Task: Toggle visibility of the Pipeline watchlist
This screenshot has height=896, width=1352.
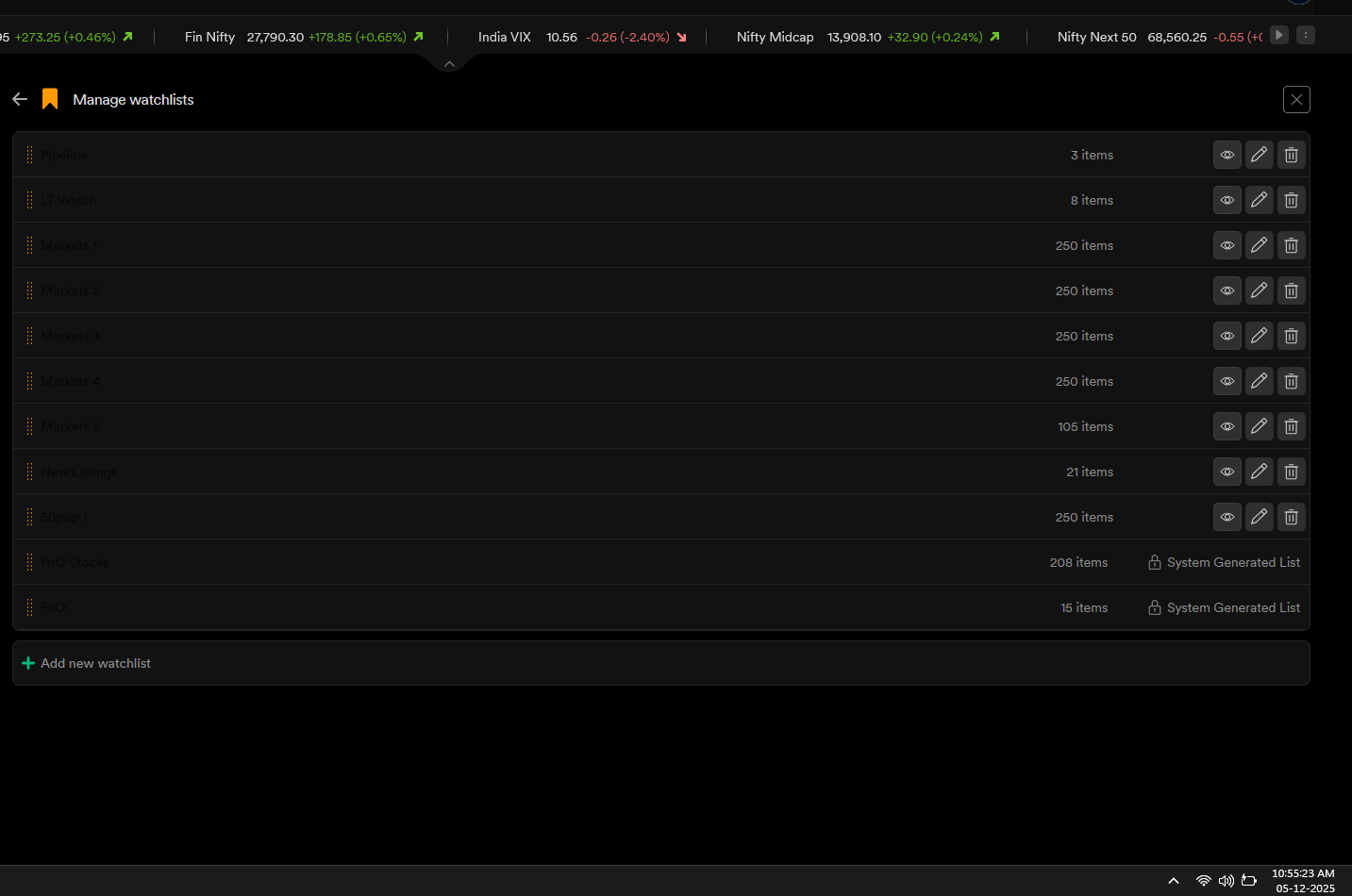Action: (x=1227, y=155)
